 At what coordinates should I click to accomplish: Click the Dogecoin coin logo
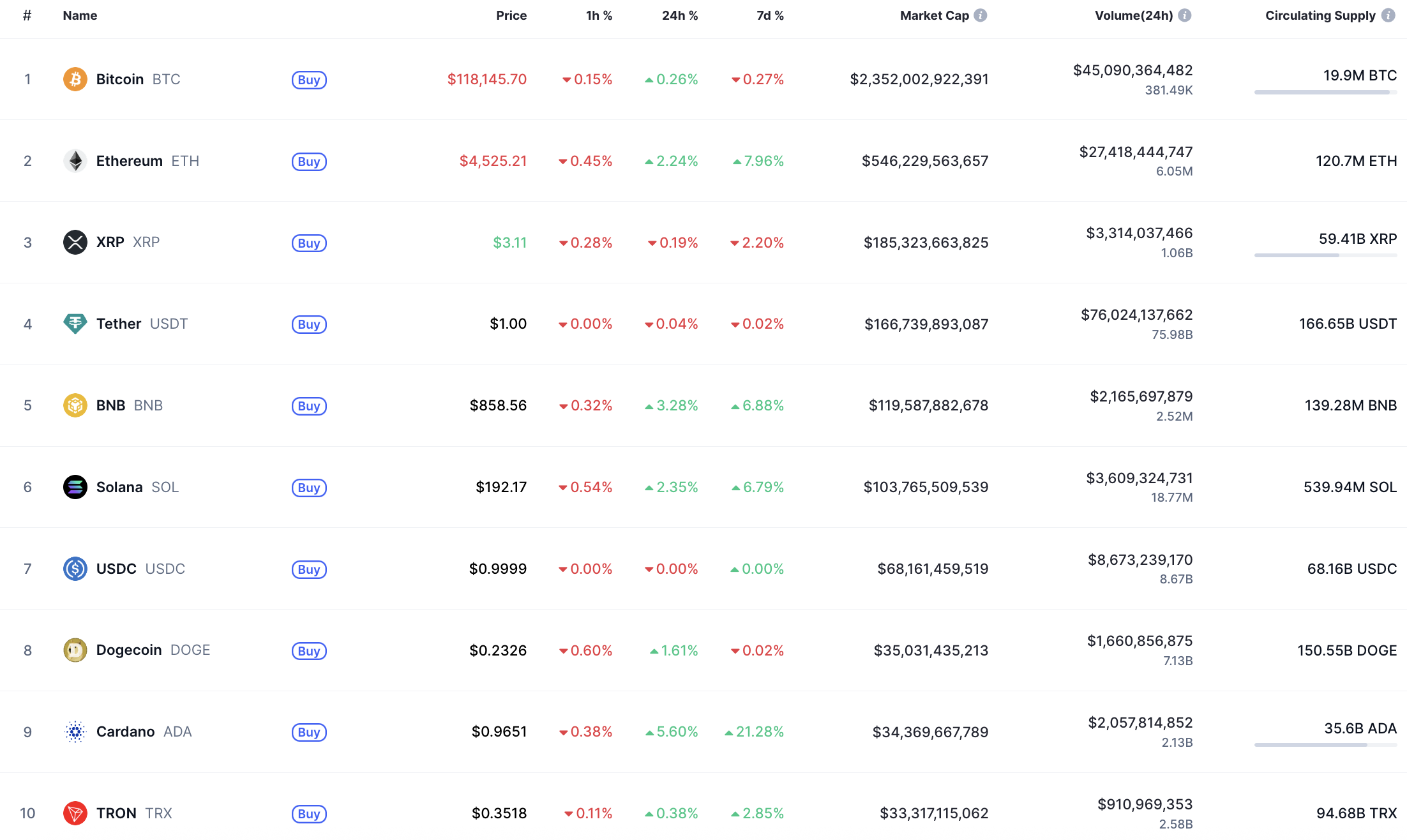click(75, 650)
